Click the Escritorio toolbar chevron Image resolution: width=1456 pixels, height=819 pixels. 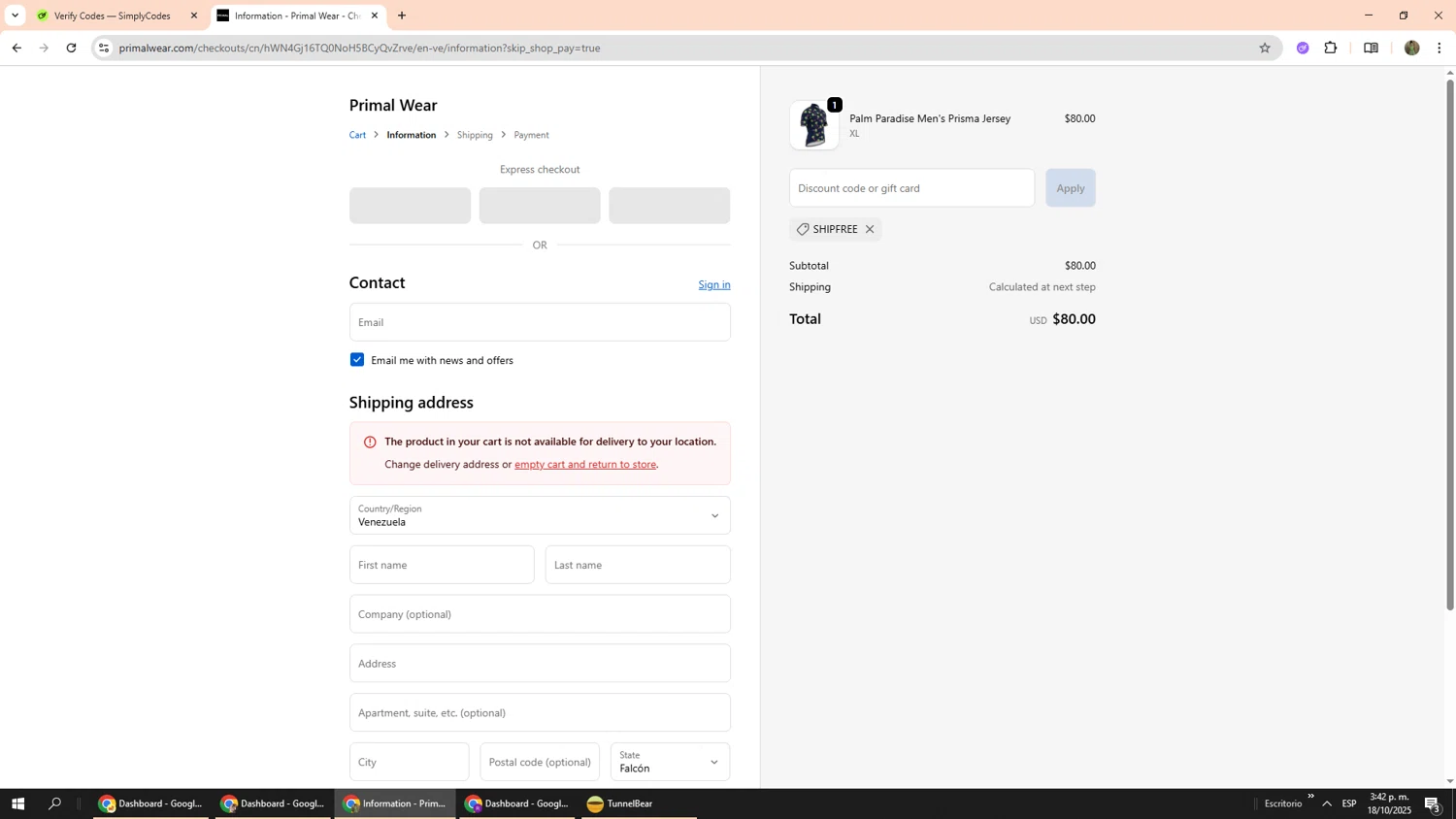[1310, 797]
